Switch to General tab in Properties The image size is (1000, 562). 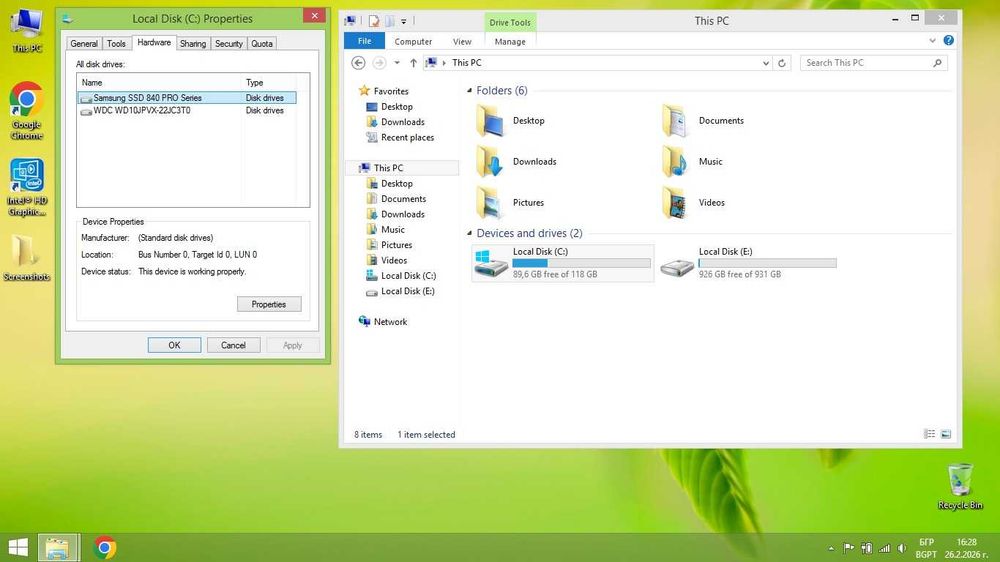click(x=84, y=43)
